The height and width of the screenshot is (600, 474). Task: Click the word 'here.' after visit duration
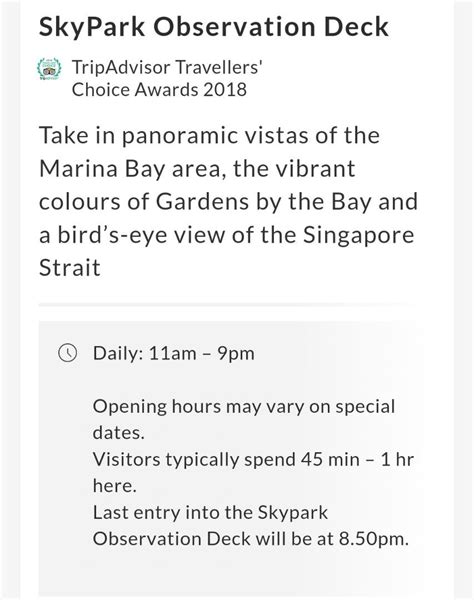point(114,486)
